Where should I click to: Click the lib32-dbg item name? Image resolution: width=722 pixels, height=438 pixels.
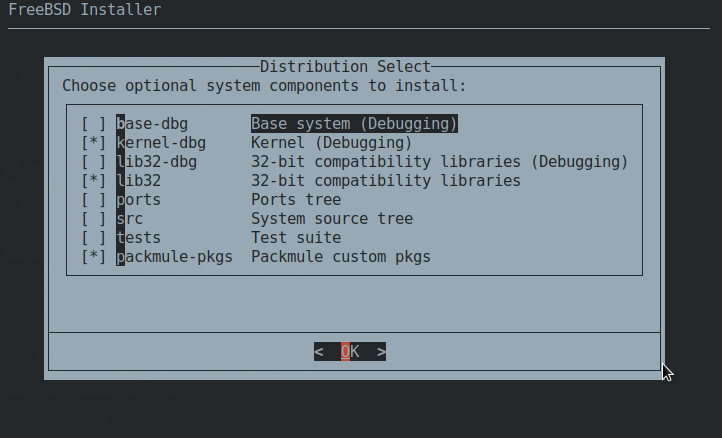[157, 162]
